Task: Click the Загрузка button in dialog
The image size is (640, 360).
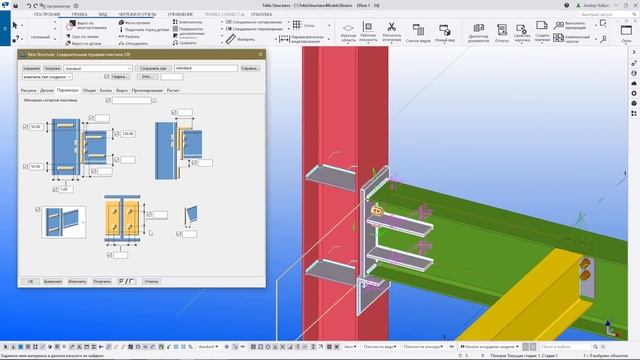Action: [52, 69]
